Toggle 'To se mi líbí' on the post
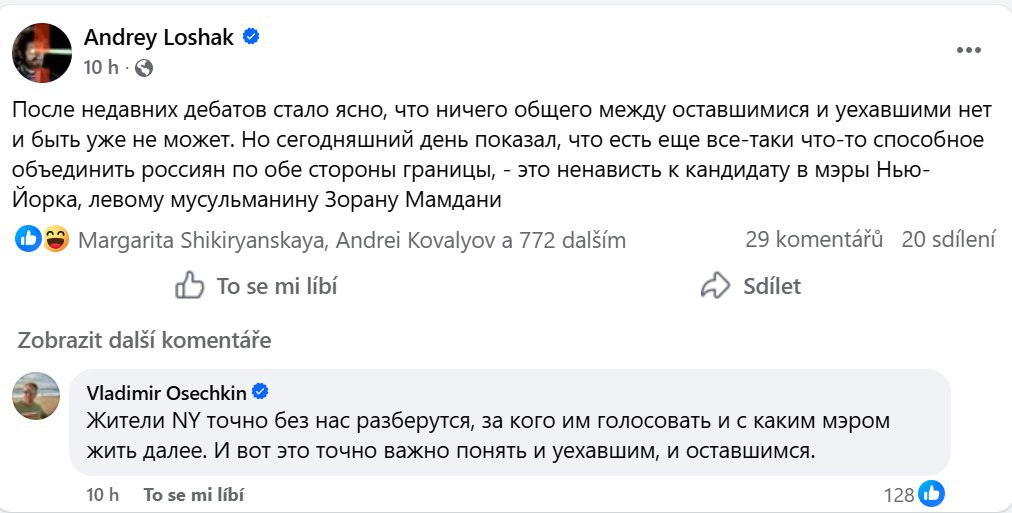This screenshot has width=1012, height=513. point(256,287)
